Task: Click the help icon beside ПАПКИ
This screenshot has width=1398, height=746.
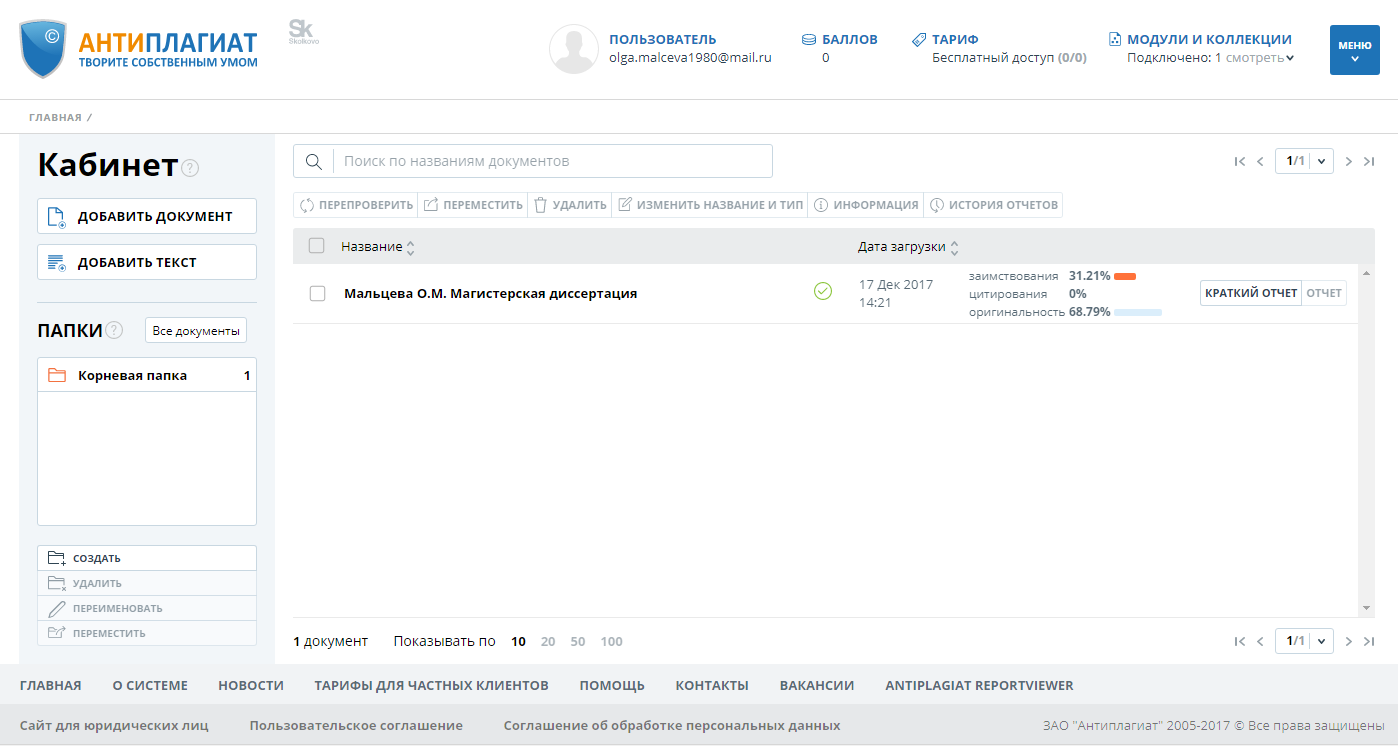Action: 114,331
